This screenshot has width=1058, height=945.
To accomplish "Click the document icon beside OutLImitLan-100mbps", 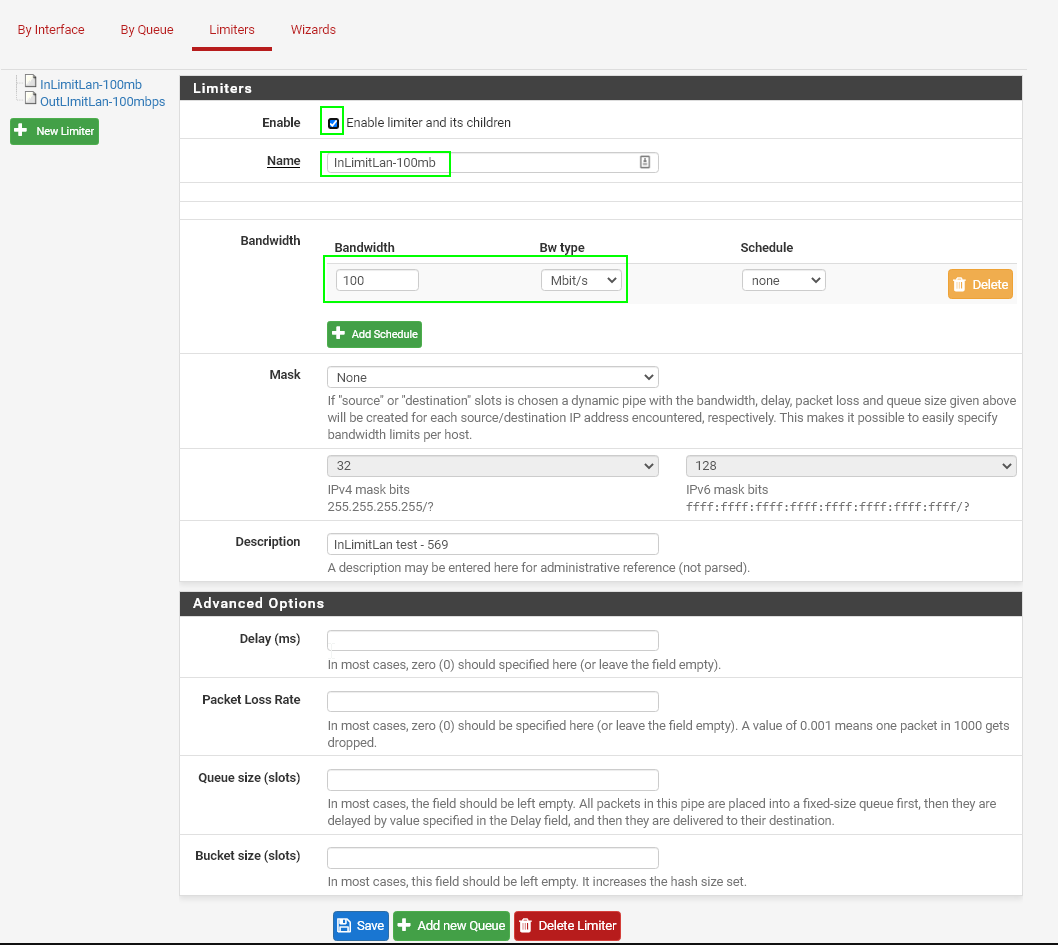I will point(30,98).
